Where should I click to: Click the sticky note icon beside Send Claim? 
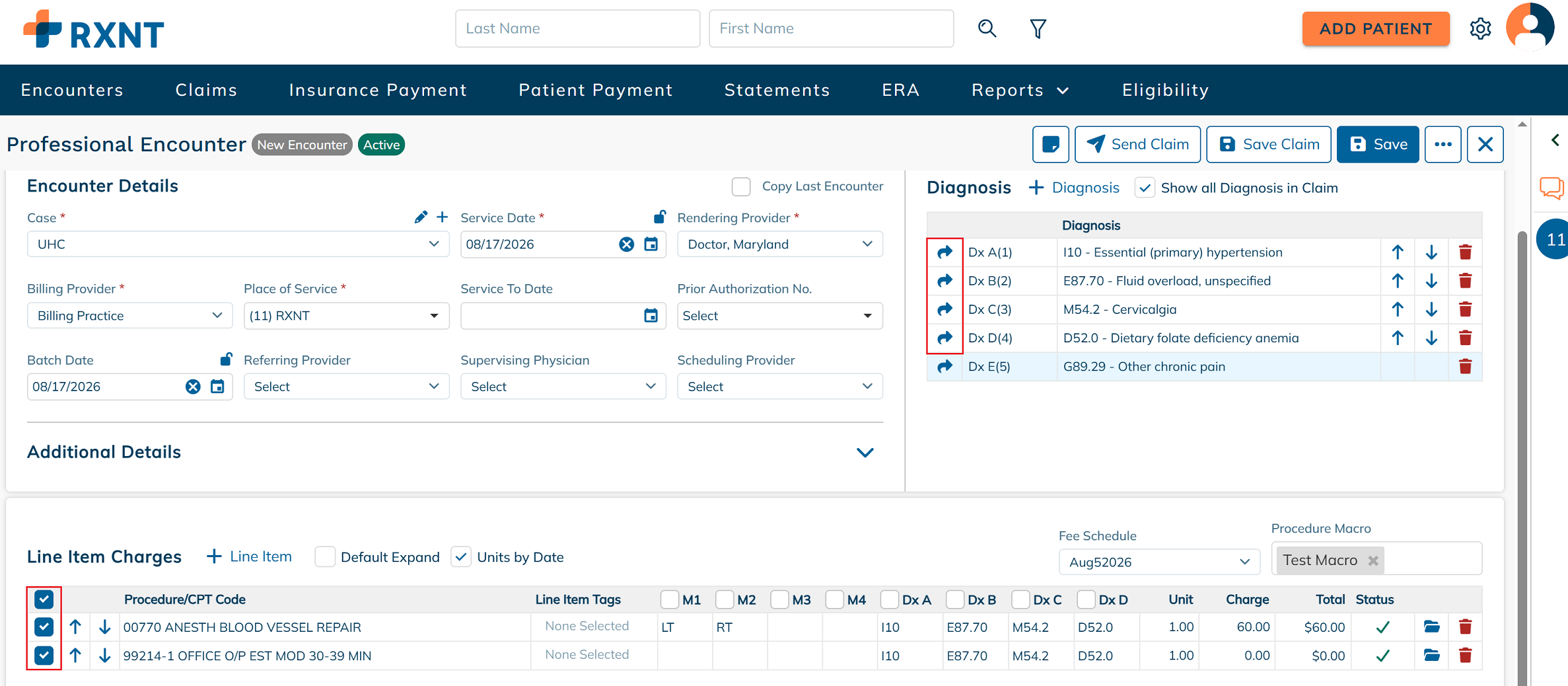point(1050,144)
